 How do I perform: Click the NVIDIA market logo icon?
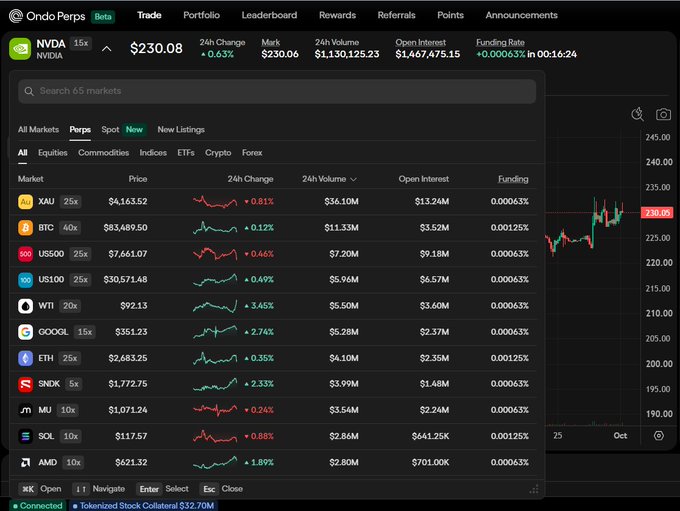tap(20, 49)
